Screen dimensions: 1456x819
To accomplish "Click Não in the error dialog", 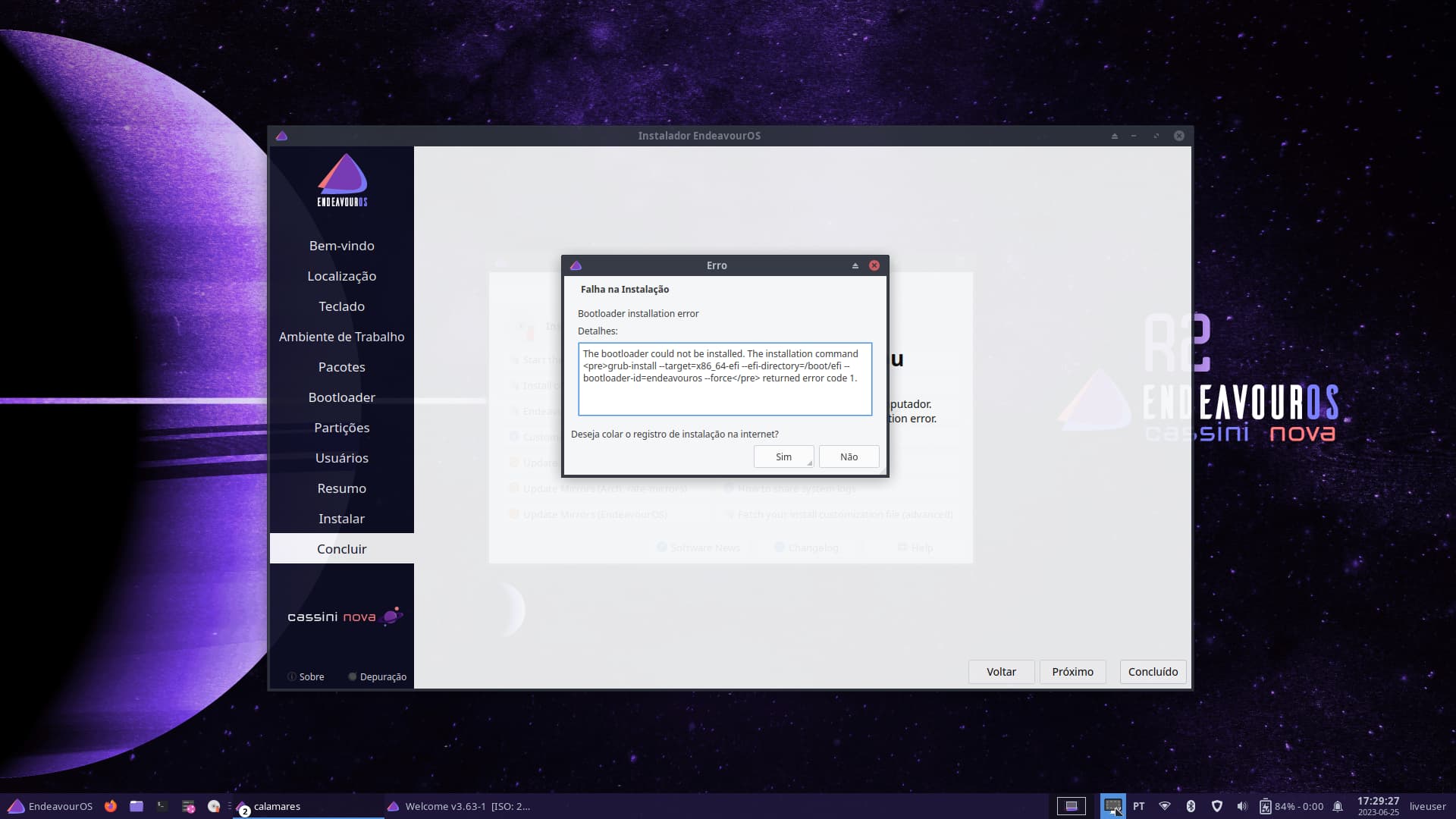I will tap(849, 457).
